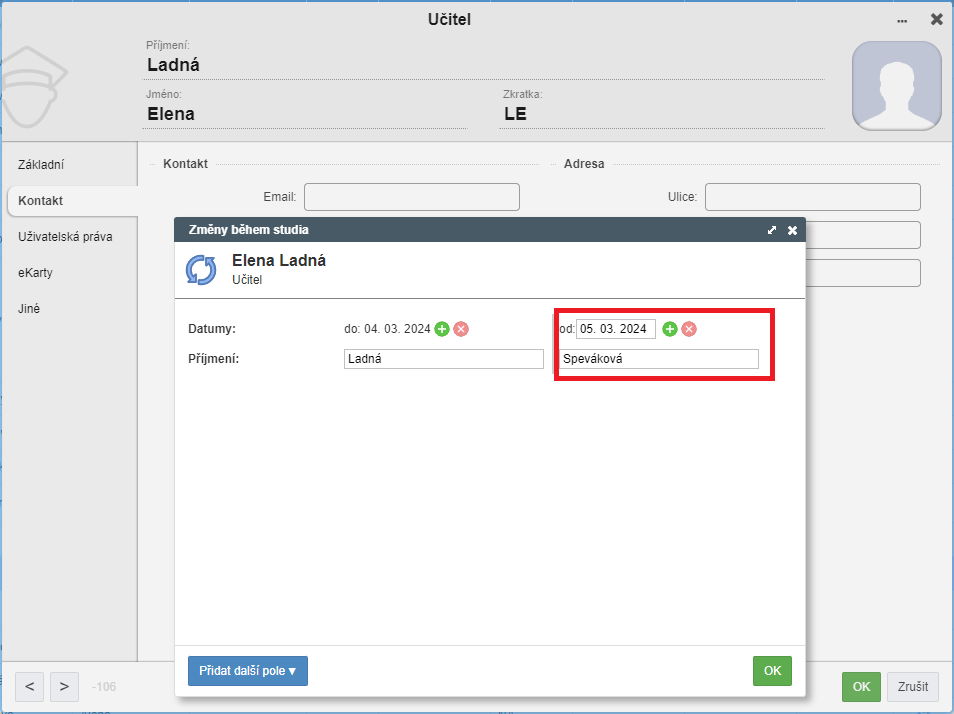This screenshot has height=714, width=954.
Task: Open the three-dots more options menu
Action: click(x=902, y=21)
